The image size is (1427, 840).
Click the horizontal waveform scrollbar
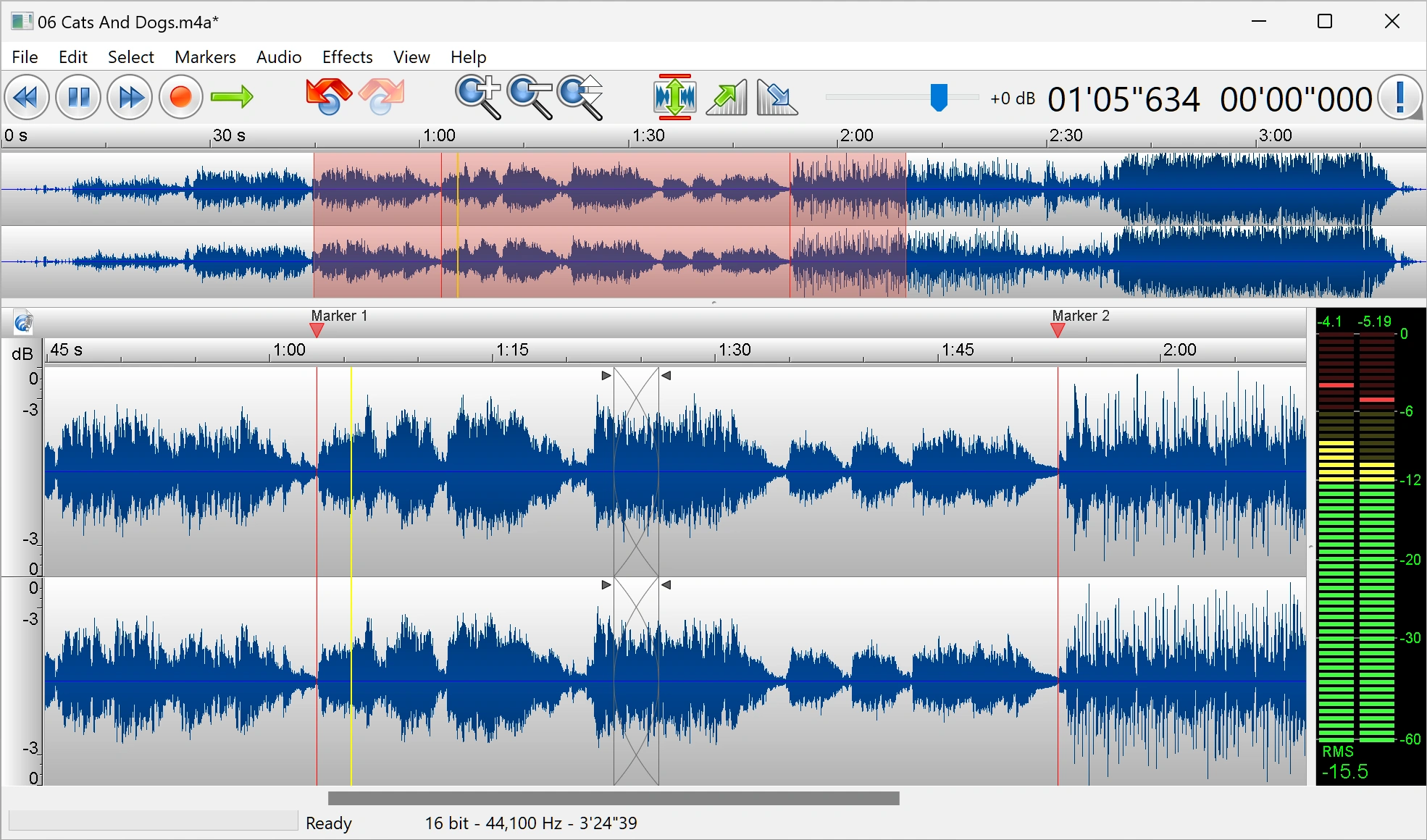pyautogui.click(x=613, y=798)
